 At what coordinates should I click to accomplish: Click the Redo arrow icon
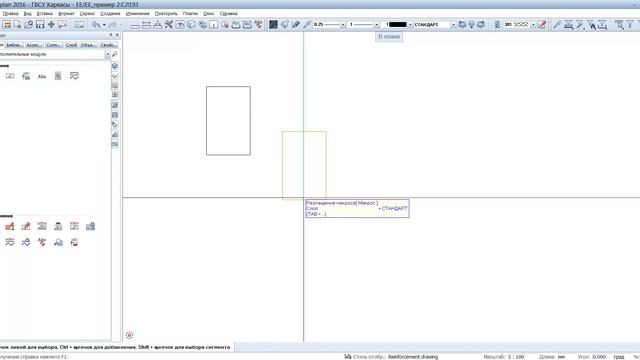coord(113,24)
